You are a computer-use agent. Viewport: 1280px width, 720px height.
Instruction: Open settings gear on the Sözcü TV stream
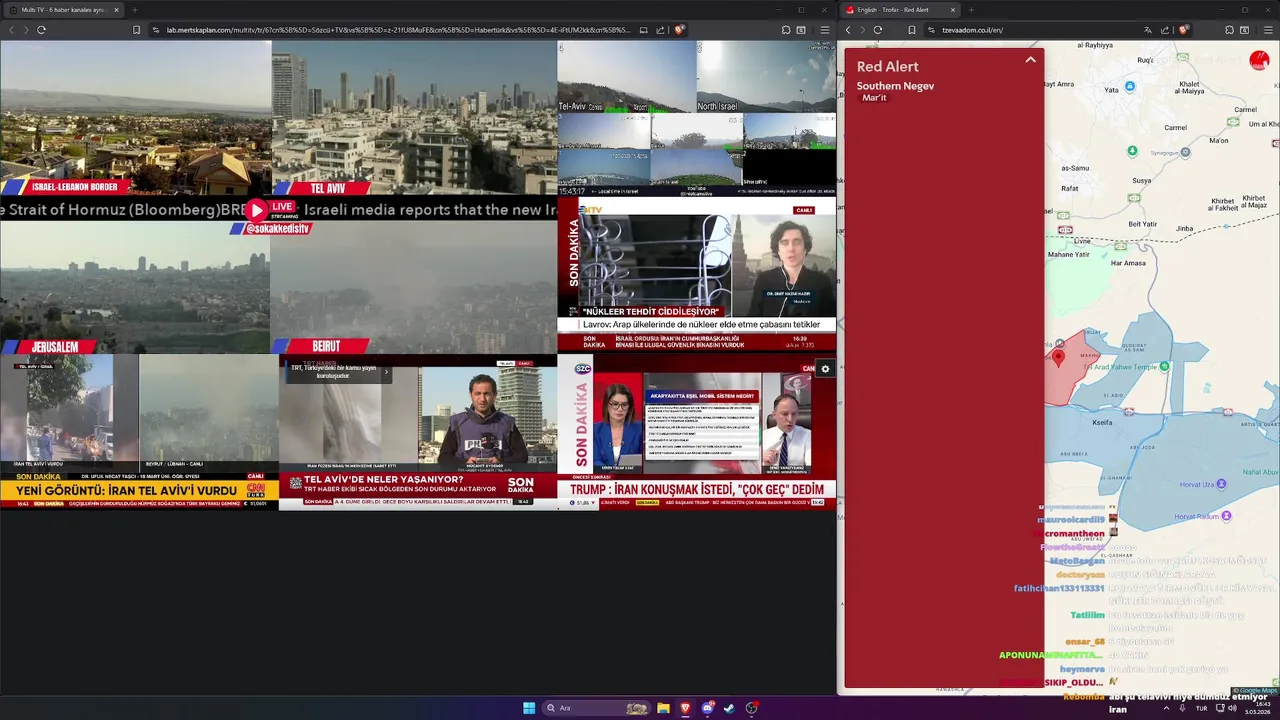[825, 369]
